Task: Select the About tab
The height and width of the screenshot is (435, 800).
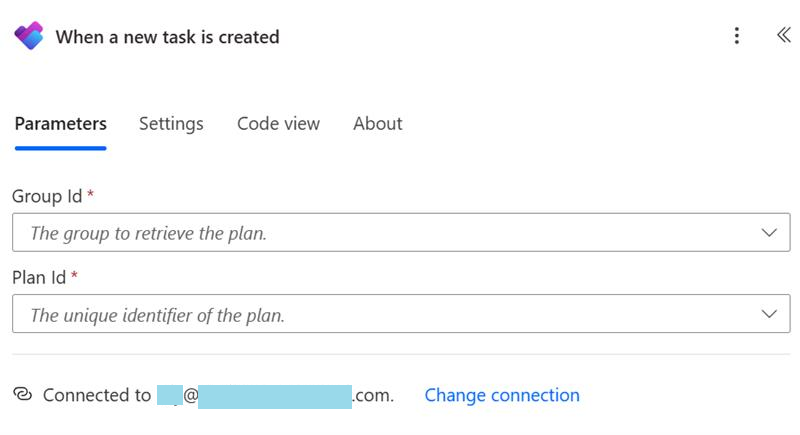Action: [378, 124]
